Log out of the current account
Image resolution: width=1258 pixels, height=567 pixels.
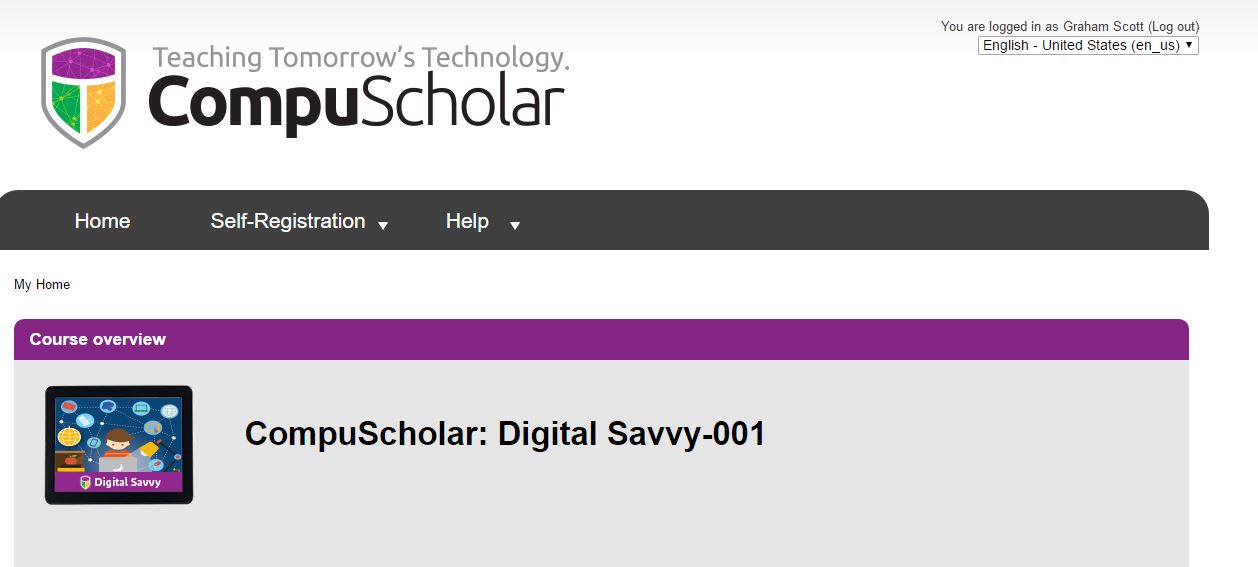(x=1173, y=27)
